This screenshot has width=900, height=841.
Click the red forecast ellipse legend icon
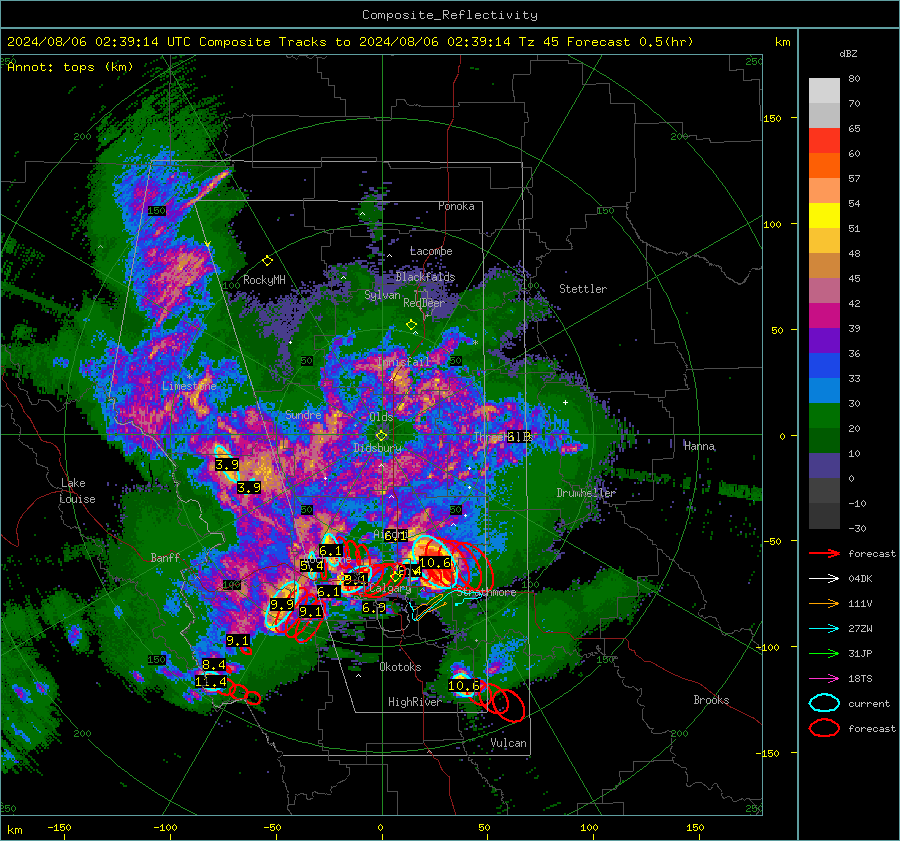824,728
